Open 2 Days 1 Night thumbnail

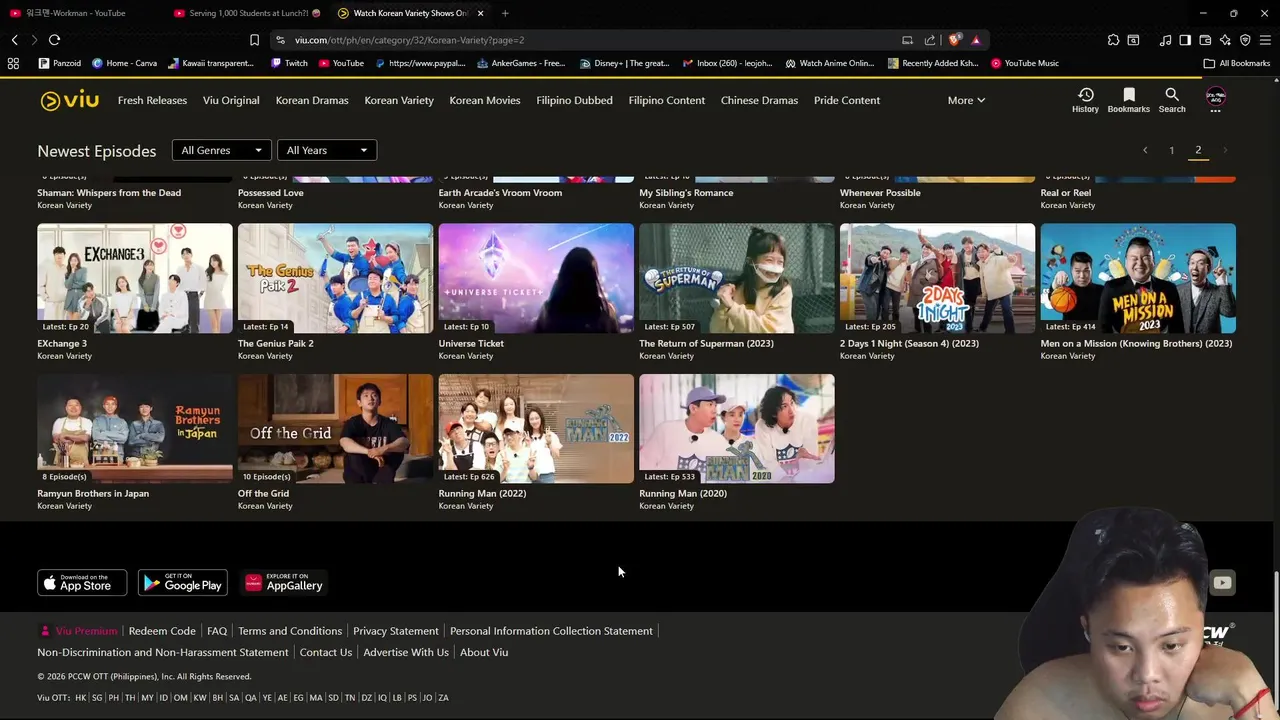pyautogui.click(x=937, y=278)
